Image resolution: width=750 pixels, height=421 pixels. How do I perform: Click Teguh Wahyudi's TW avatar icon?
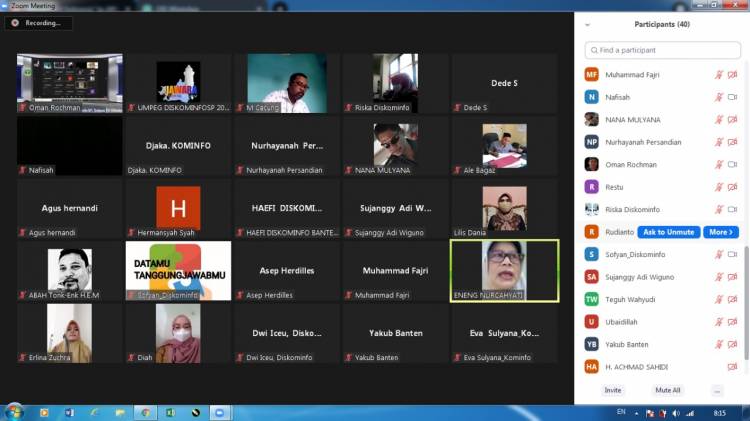tap(592, 299)
